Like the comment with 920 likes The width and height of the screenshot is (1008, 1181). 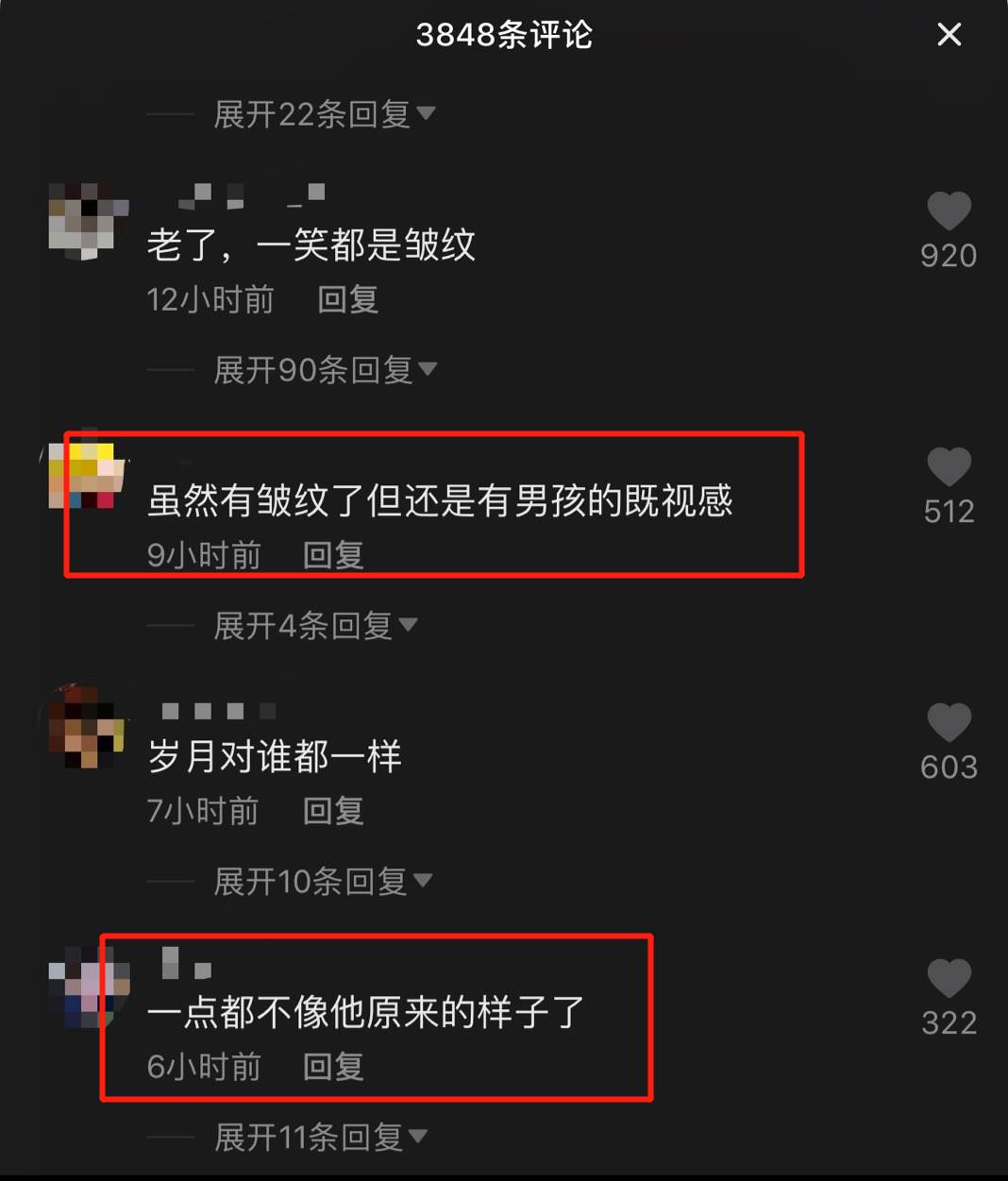[949, 211]
